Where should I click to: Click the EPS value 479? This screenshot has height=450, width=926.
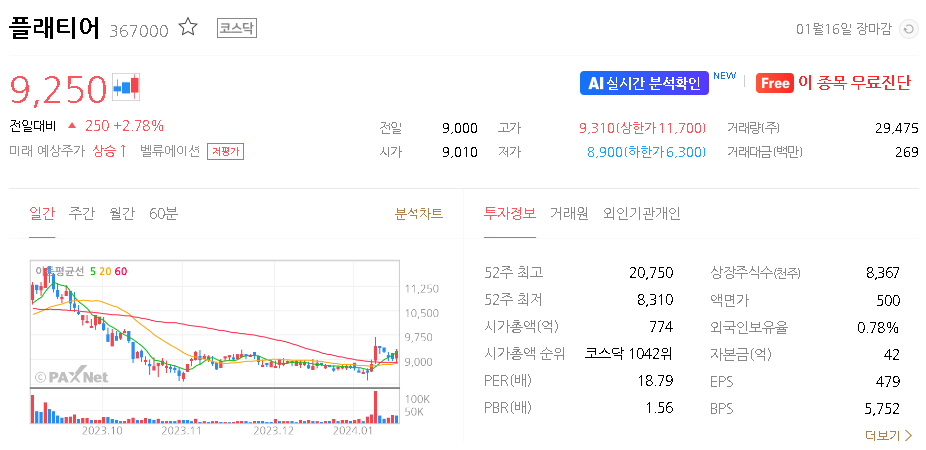[x=888, y=381]
